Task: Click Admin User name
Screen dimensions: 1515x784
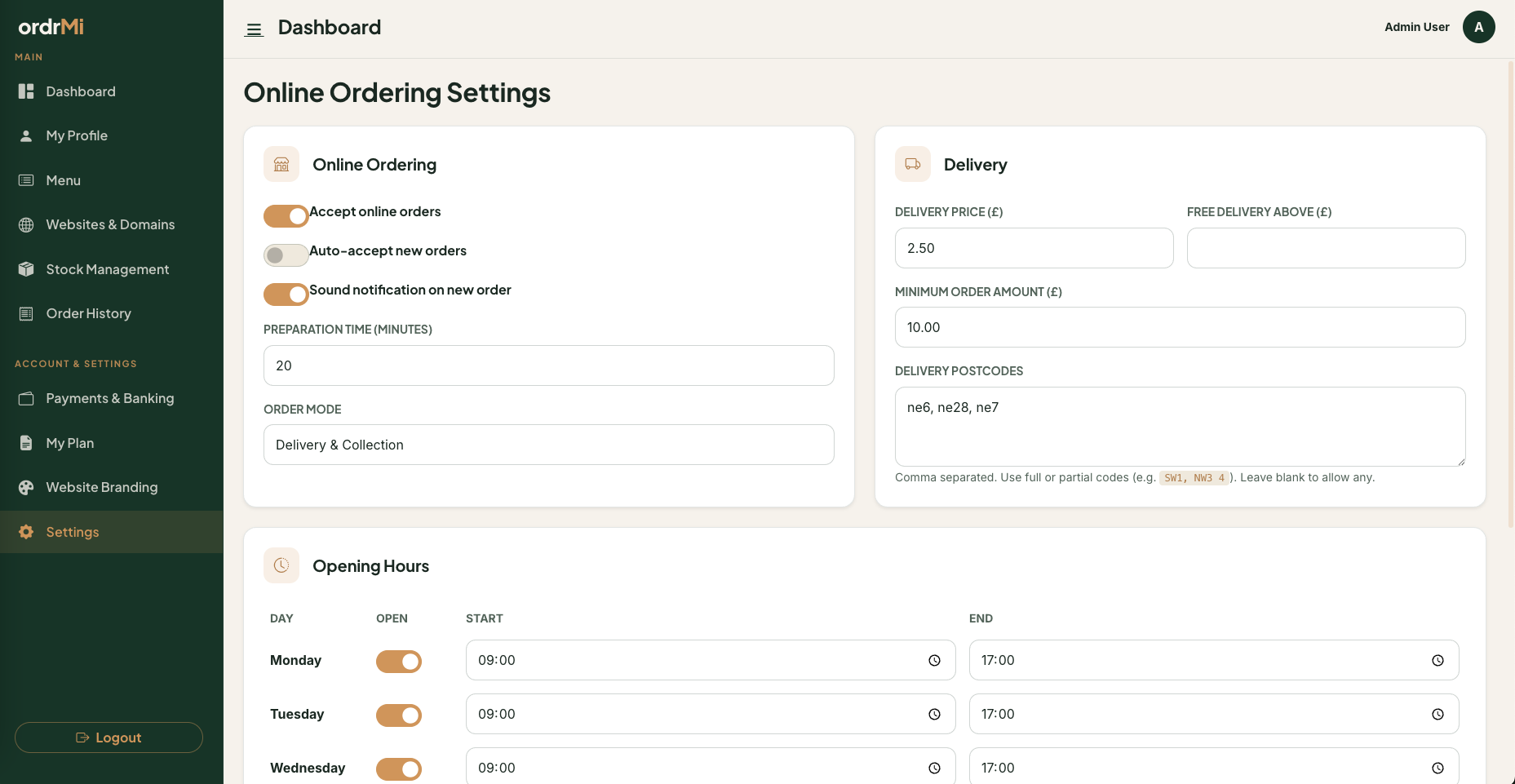Action: coord(1416,27)
